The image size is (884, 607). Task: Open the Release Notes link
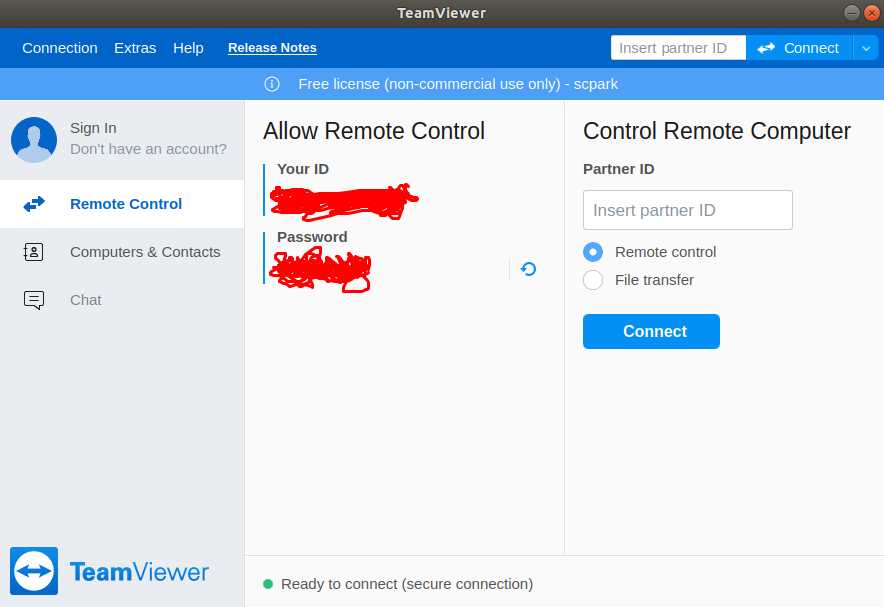[x=272, y=48]
